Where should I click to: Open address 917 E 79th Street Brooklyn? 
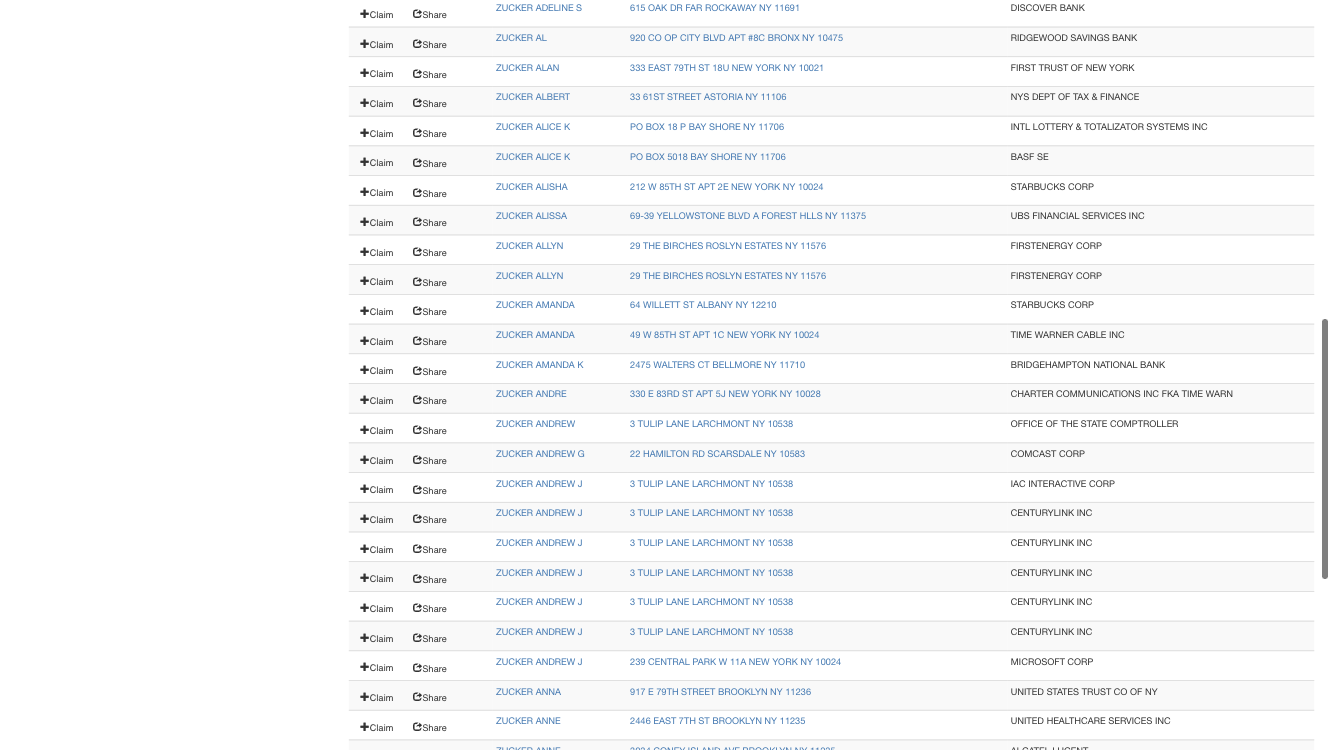(x=720, y=692)
